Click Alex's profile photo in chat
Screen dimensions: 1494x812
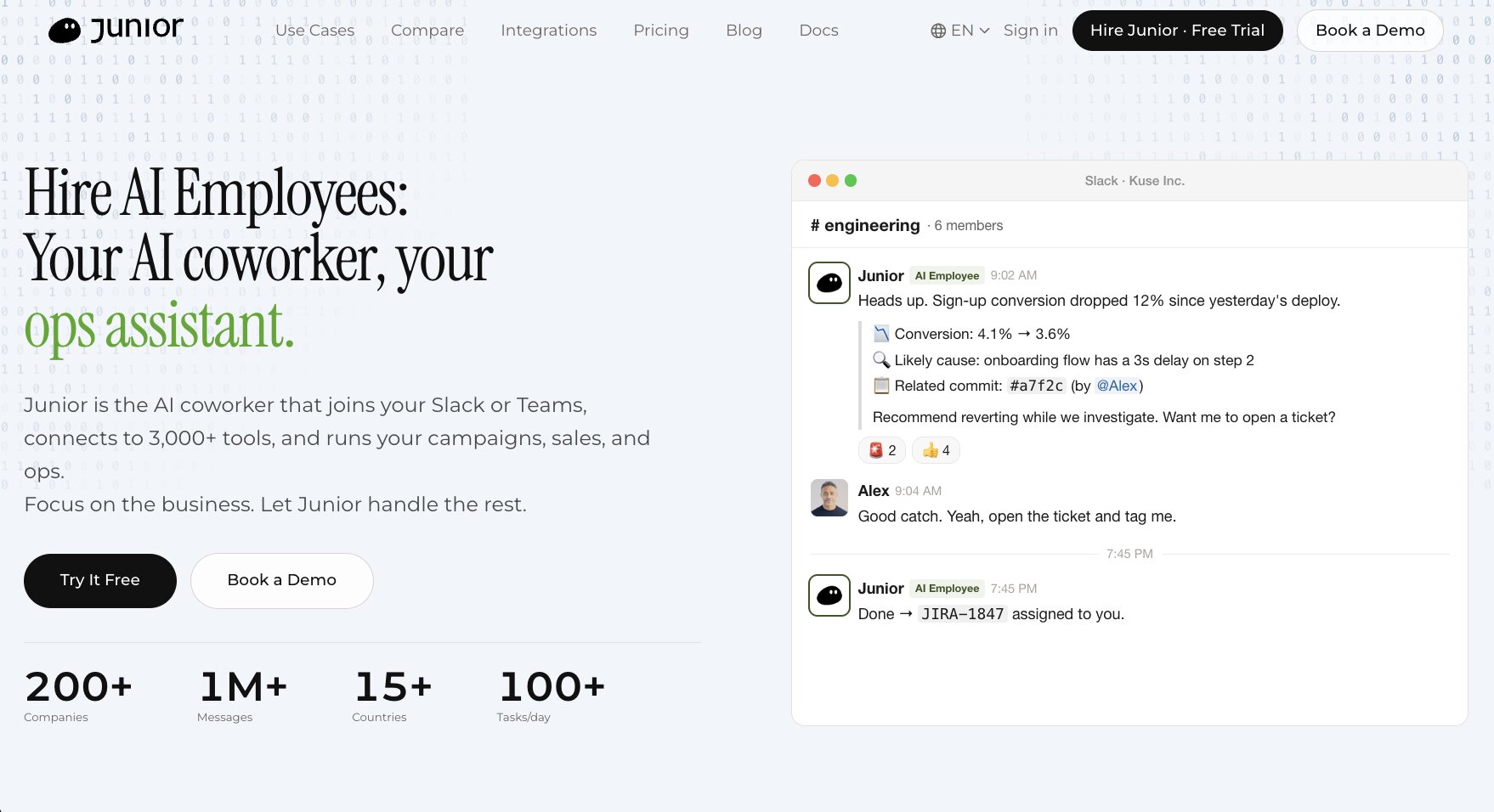829,498
